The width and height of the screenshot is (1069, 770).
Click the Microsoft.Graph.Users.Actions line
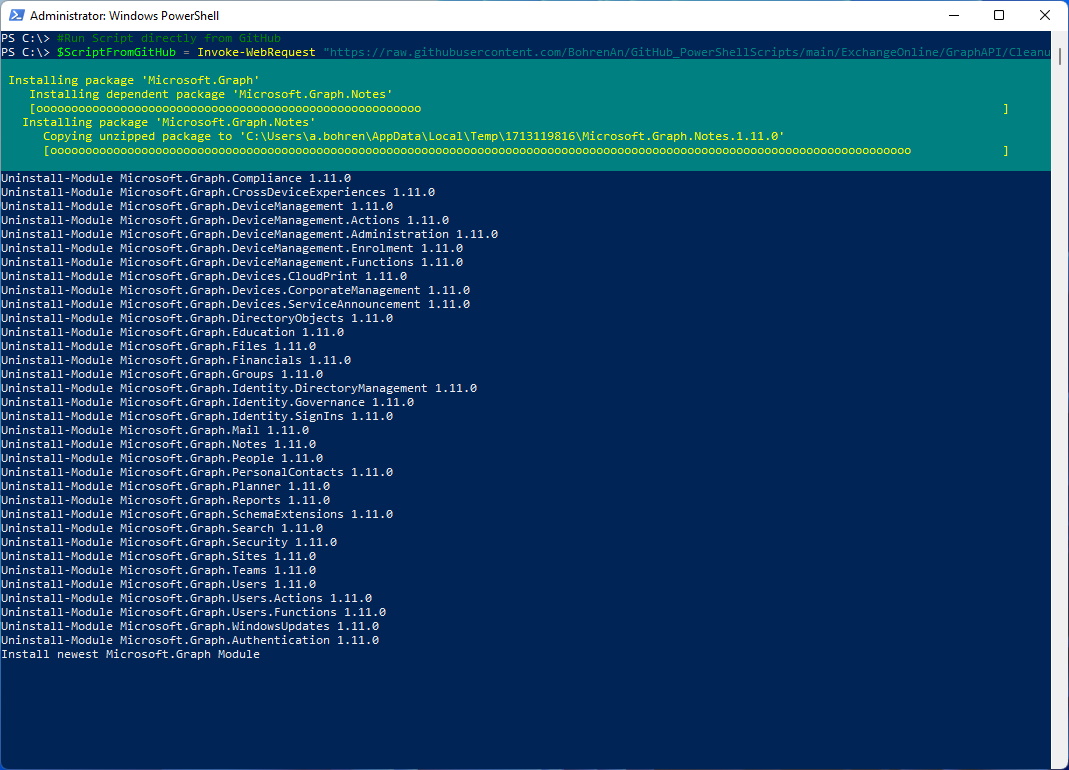(187, 598)
